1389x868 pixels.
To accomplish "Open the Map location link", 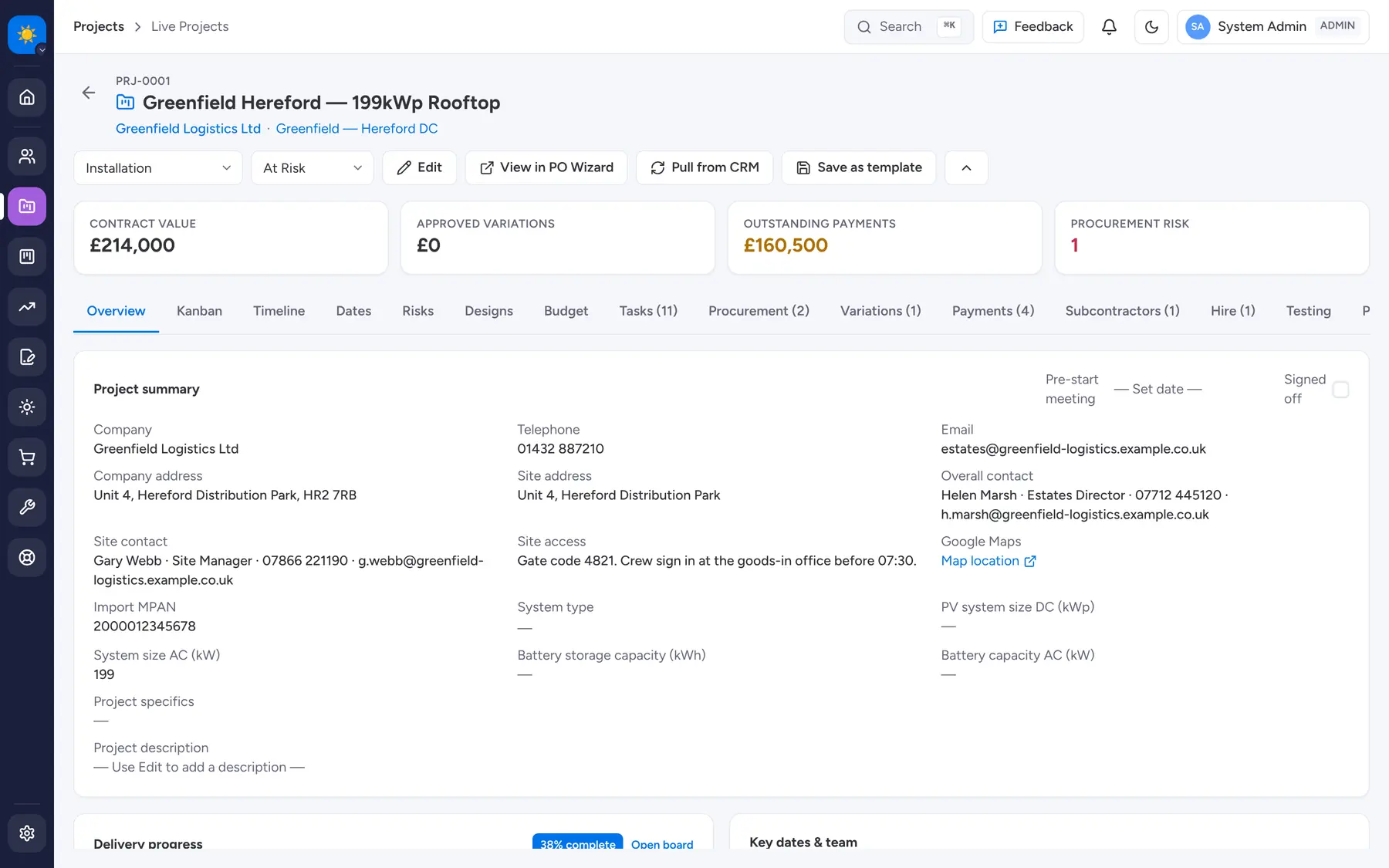I will coord(989,561).
